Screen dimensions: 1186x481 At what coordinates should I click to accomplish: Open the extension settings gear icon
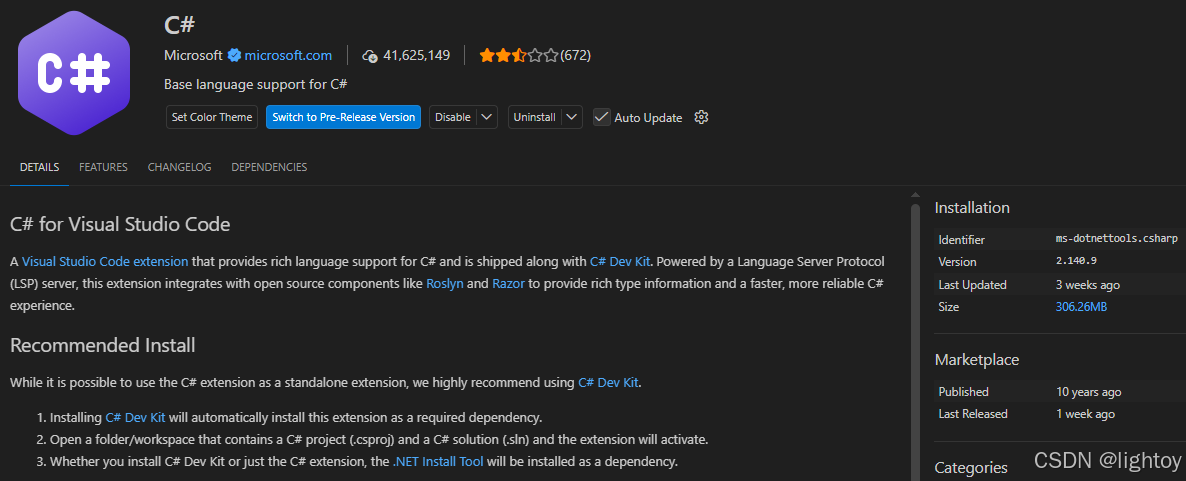pos(701,117)
